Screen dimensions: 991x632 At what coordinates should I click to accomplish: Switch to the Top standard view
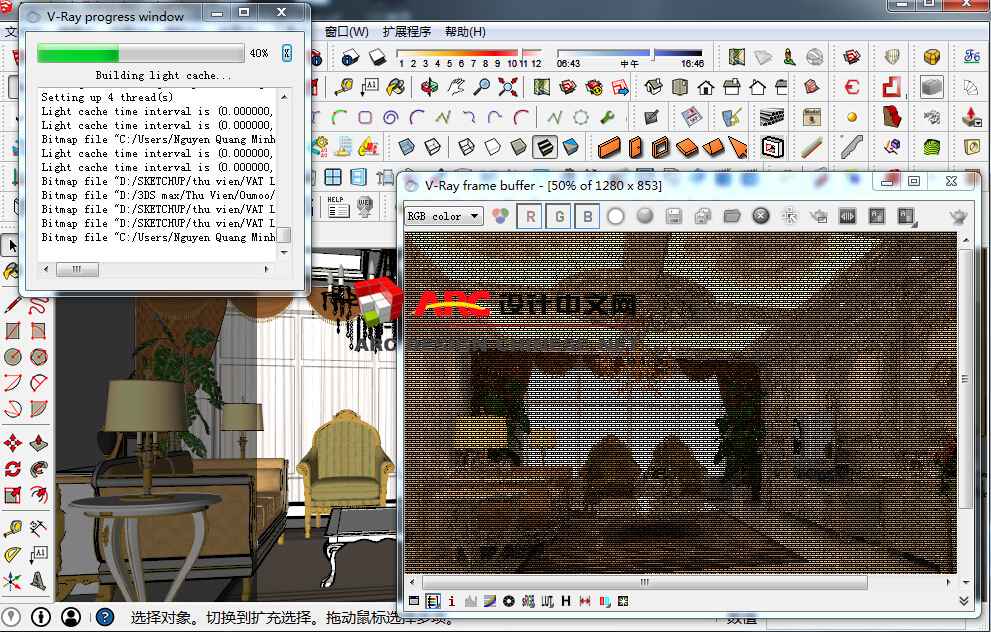click(680, 87)
